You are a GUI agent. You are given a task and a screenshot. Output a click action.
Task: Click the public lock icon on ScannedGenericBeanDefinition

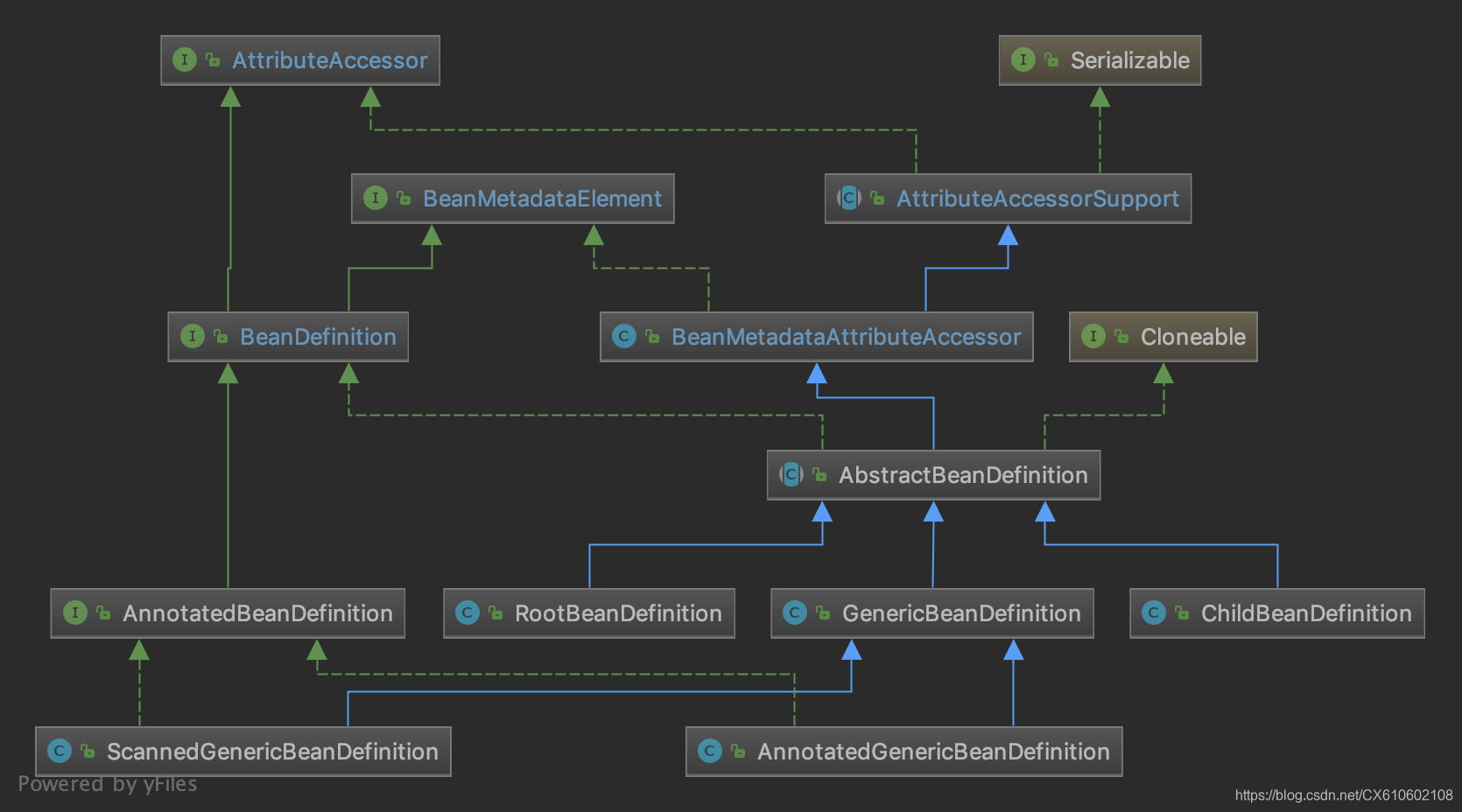click(x=88, y=751)
